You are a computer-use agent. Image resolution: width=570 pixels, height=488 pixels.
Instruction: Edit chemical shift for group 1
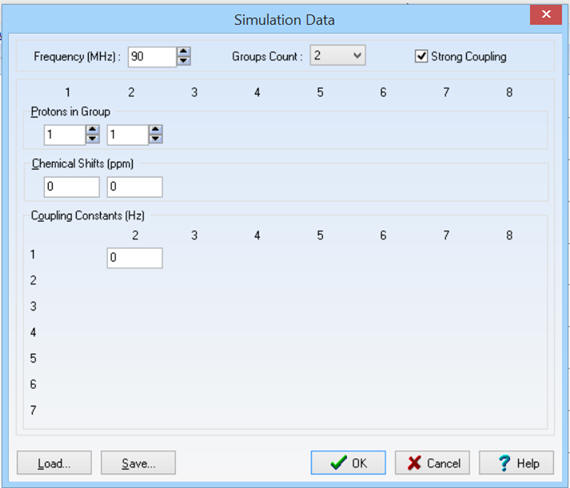[72, 187]
